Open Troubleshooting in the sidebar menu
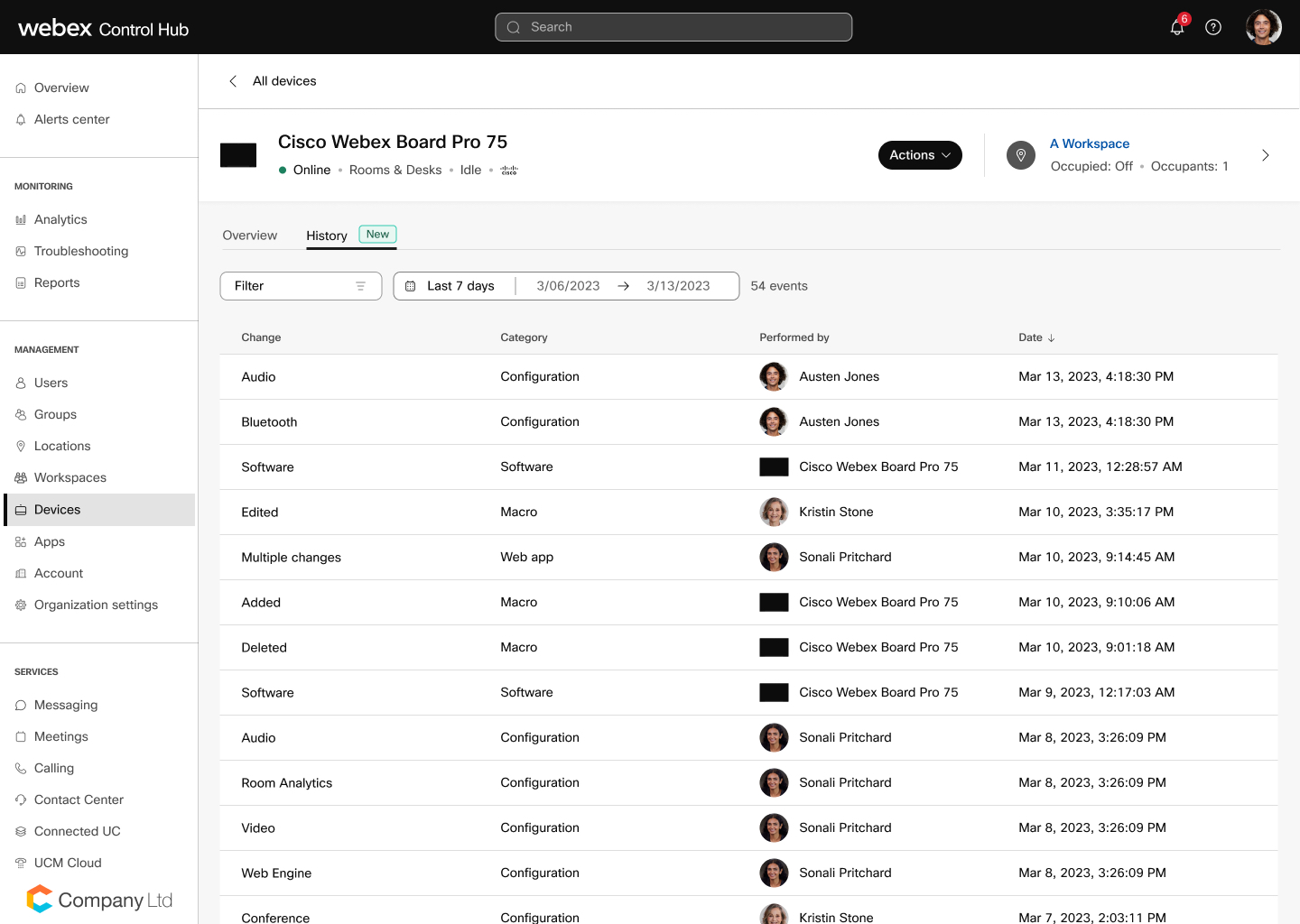This screenshot has height=924, width=1300. tap(81, 251)
